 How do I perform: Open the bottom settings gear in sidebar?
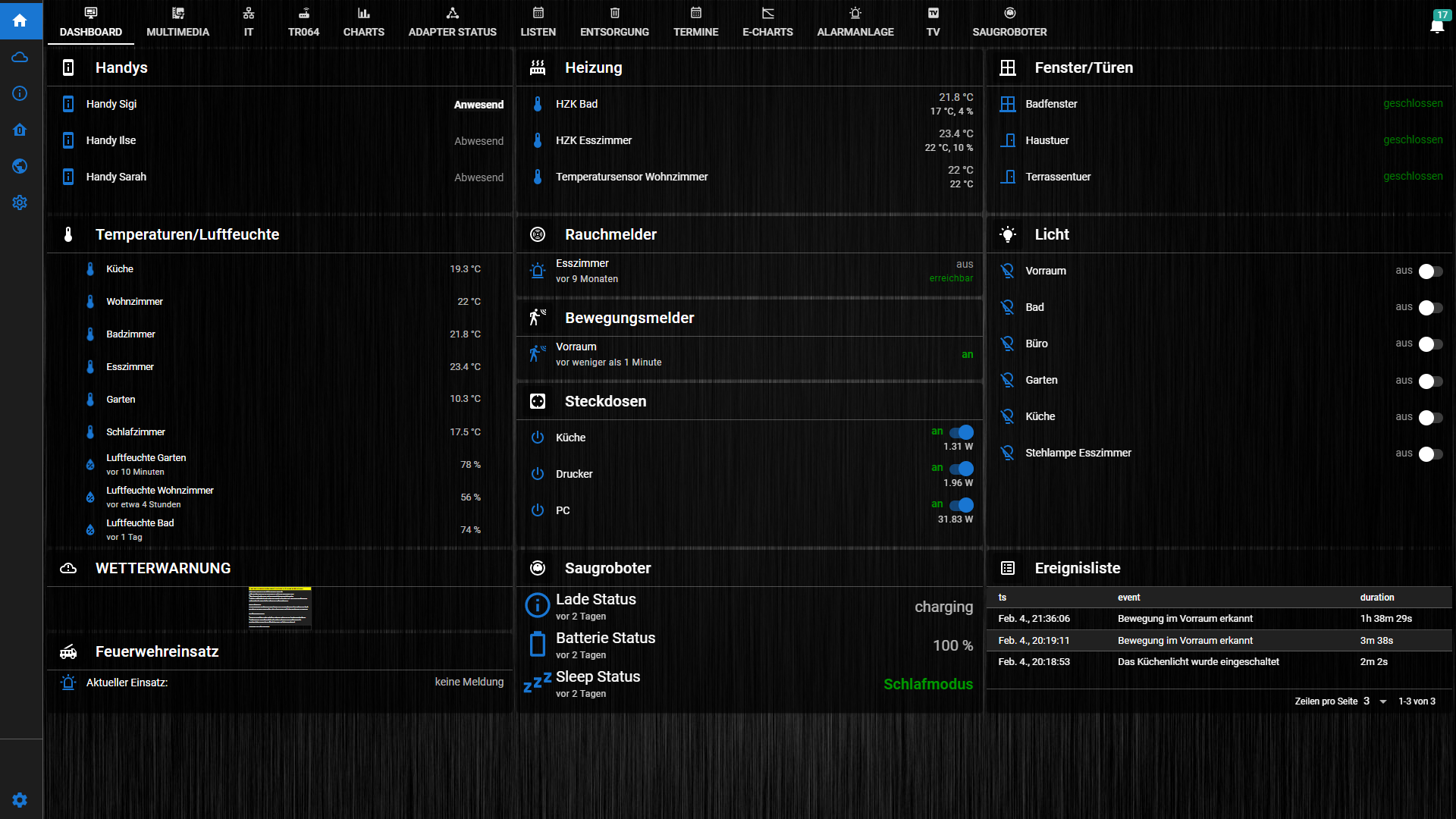click(x=20, y=799)
